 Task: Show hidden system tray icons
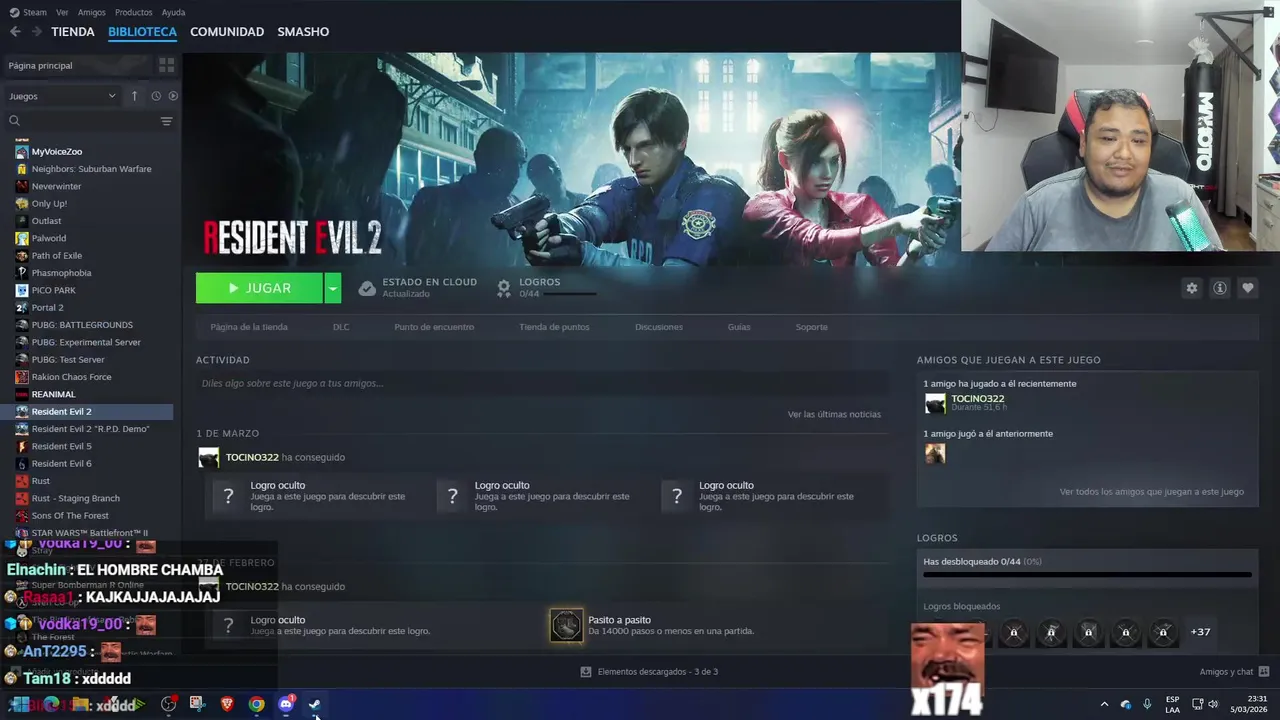(1104, 704)
